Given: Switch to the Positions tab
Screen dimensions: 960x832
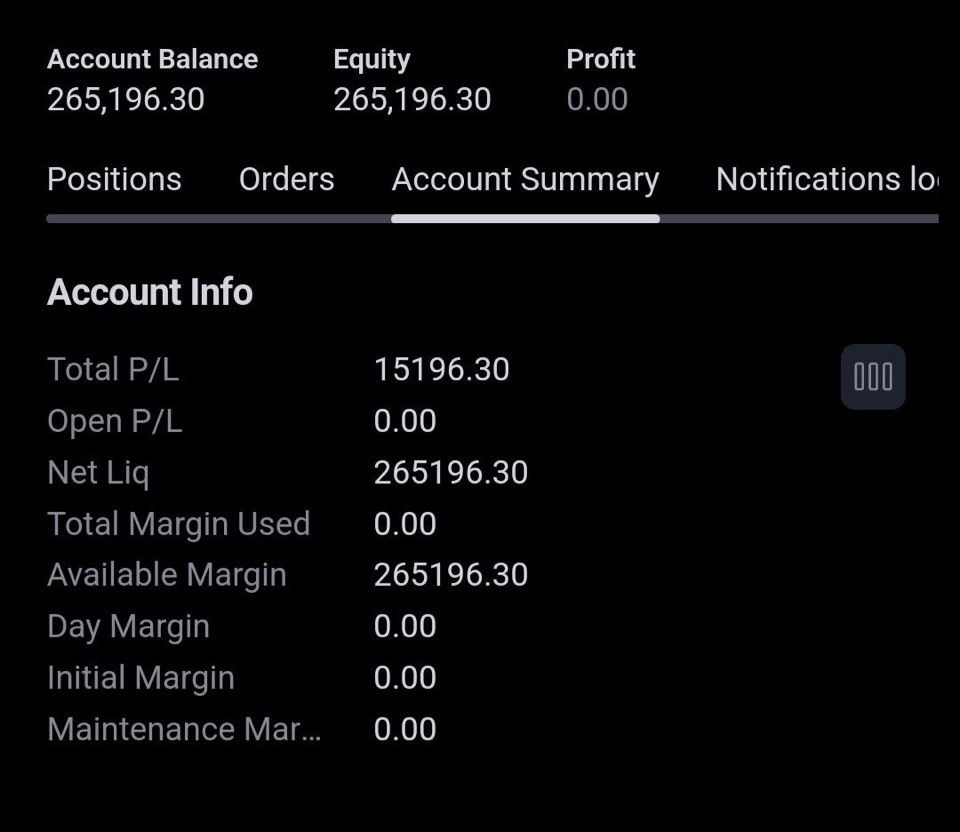Looking at the screenshot, I should coord(114,179).
